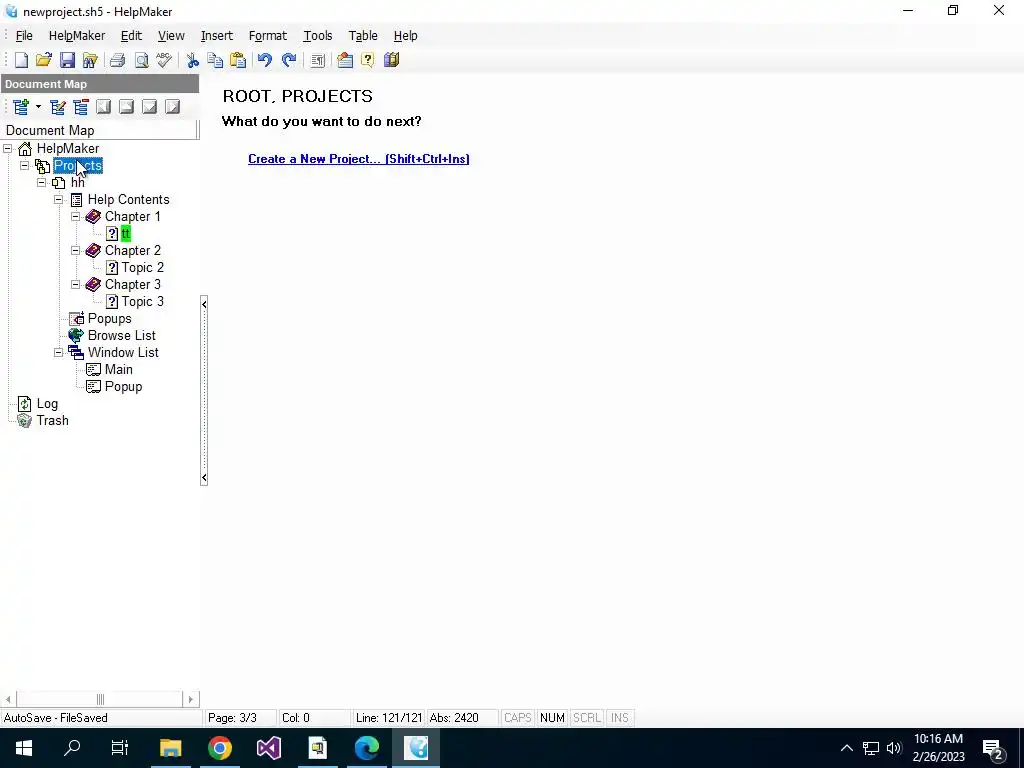This screenshot has width=1024, height=768.
Task: Collapse the Projects tree node
Action: pyautogui.click(x=25, y=166)
